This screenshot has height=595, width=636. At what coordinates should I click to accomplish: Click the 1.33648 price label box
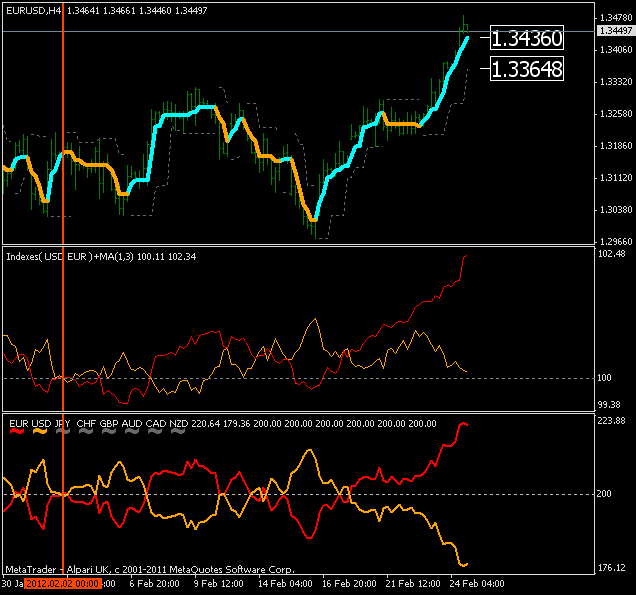click(526, 69)
